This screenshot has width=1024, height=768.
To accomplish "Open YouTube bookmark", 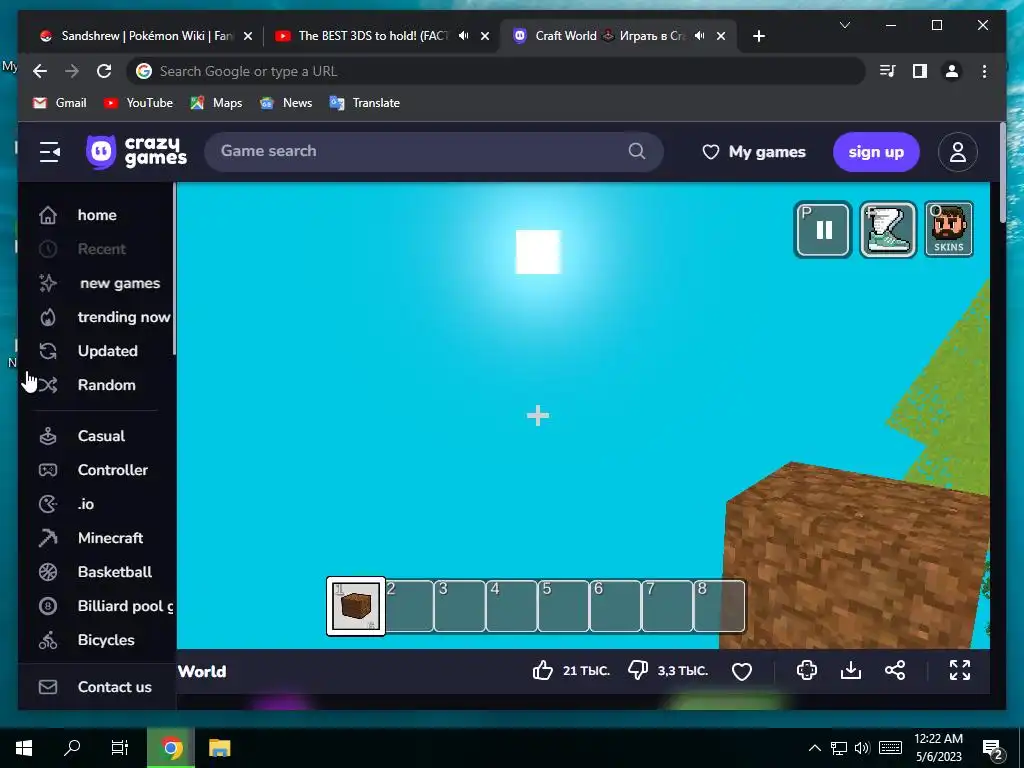I will click(x=138, y=103).
